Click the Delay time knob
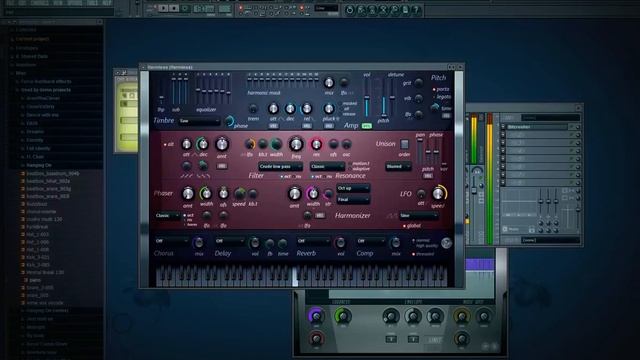Viewport: 640px width, 360px height. [x=282, y=244]
